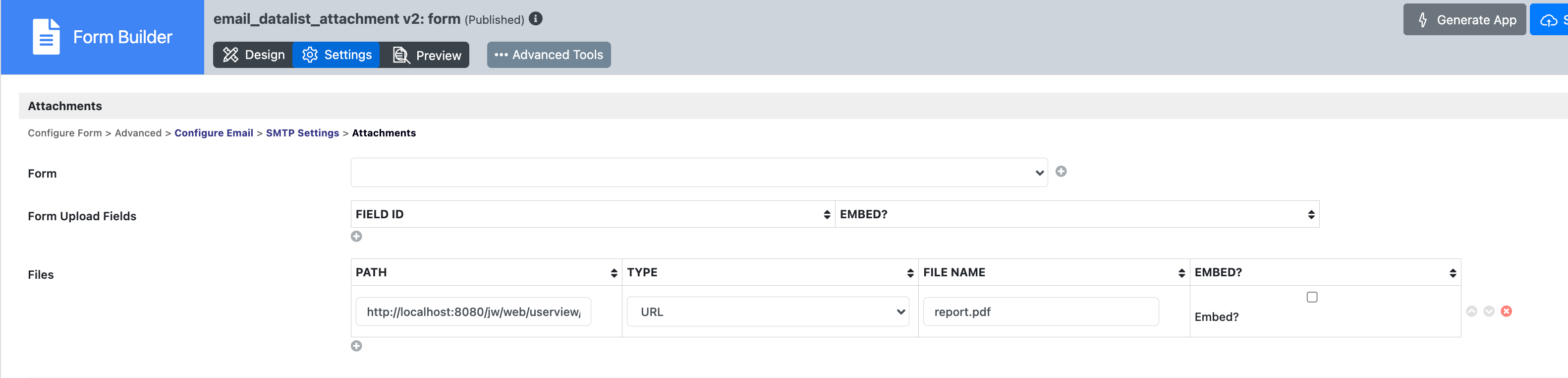The height and width of the screenshot is (378, 1568).
Task: Click the report.pdf file name field
Action: click(1041, 312)
